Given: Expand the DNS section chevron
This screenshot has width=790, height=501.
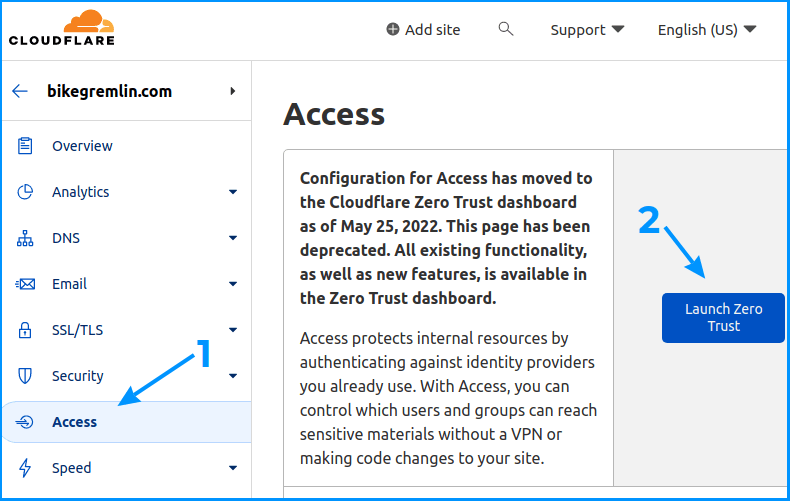Looking at the screenshot, I should point(233,238).
